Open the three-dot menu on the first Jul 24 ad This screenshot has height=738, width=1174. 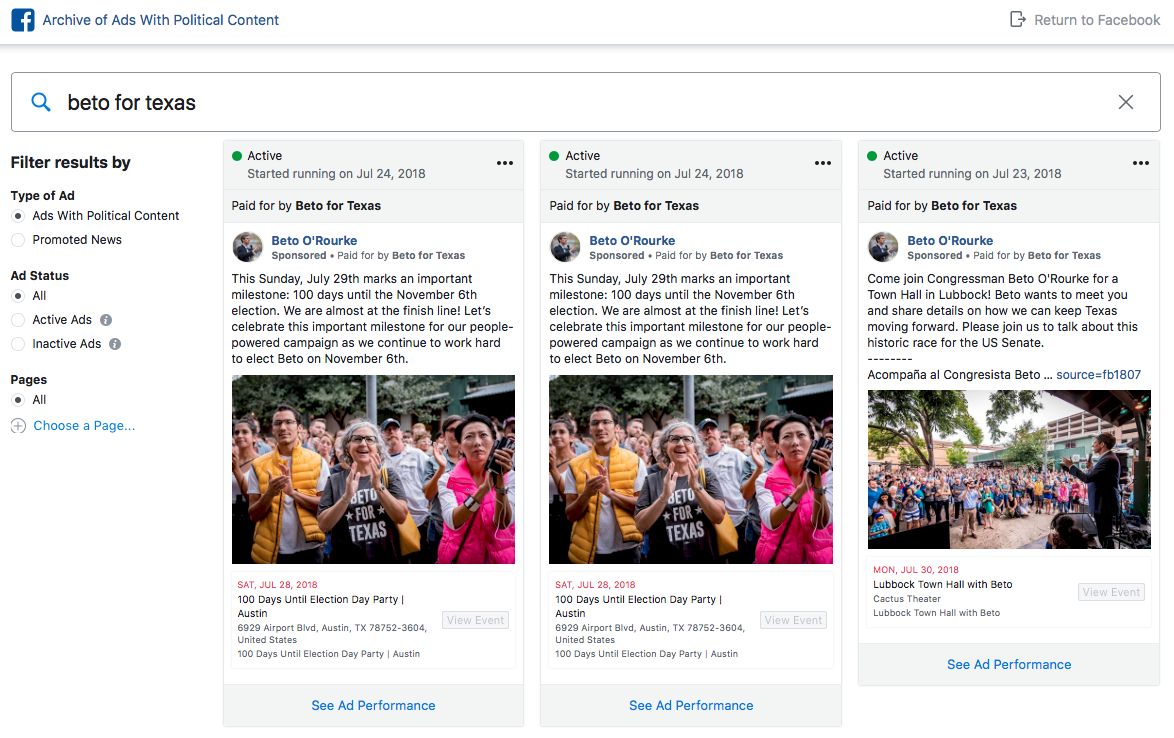click(x=505, y=163)
